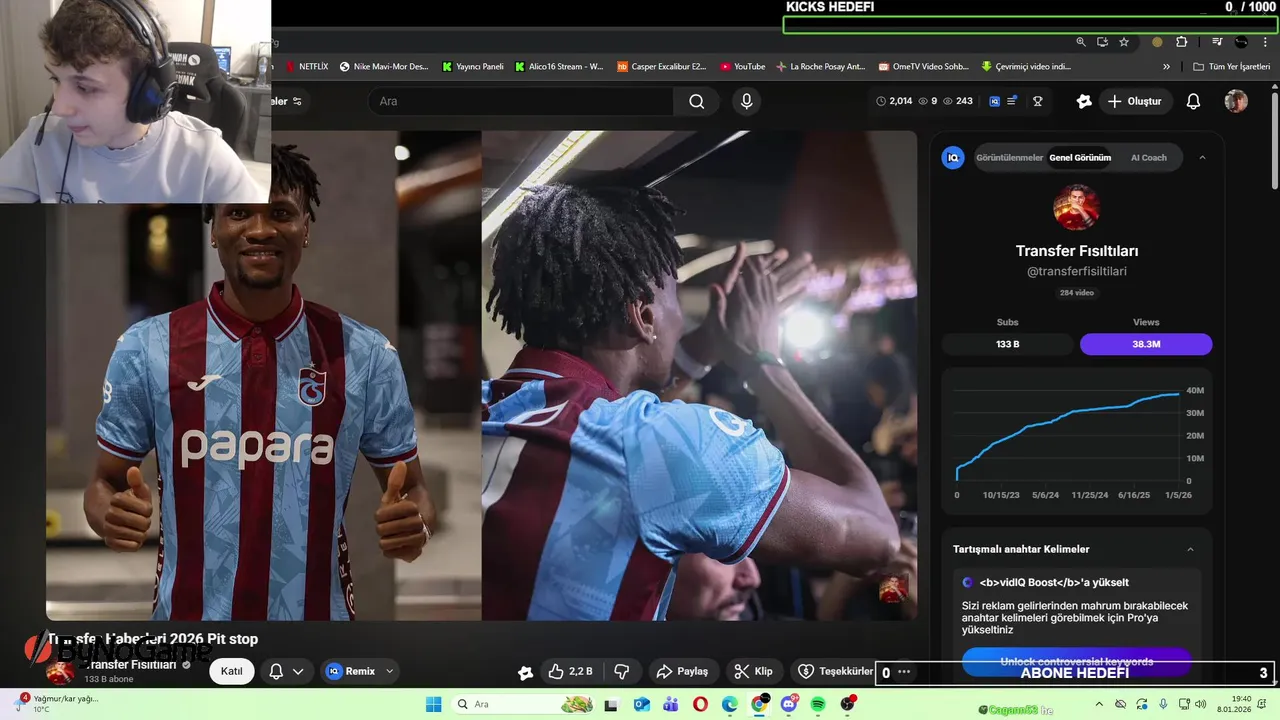This screenshot has width=1280, height=720.
Task: Switch to Görüntülenmeler tab in vidIQ panel
Action: (1009, 158)
